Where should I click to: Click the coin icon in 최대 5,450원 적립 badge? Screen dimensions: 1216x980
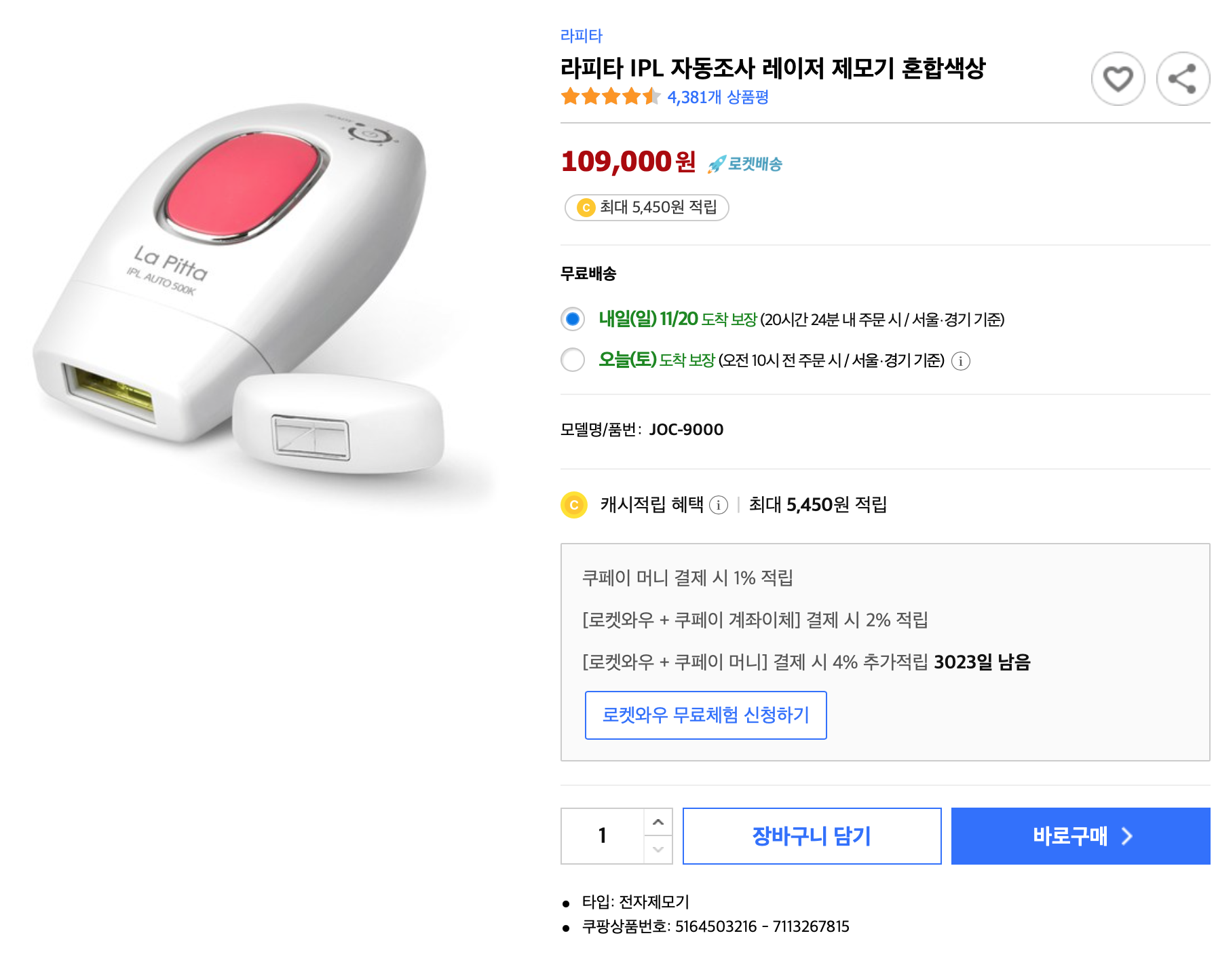pyautogui.click(x=586, y=208)
